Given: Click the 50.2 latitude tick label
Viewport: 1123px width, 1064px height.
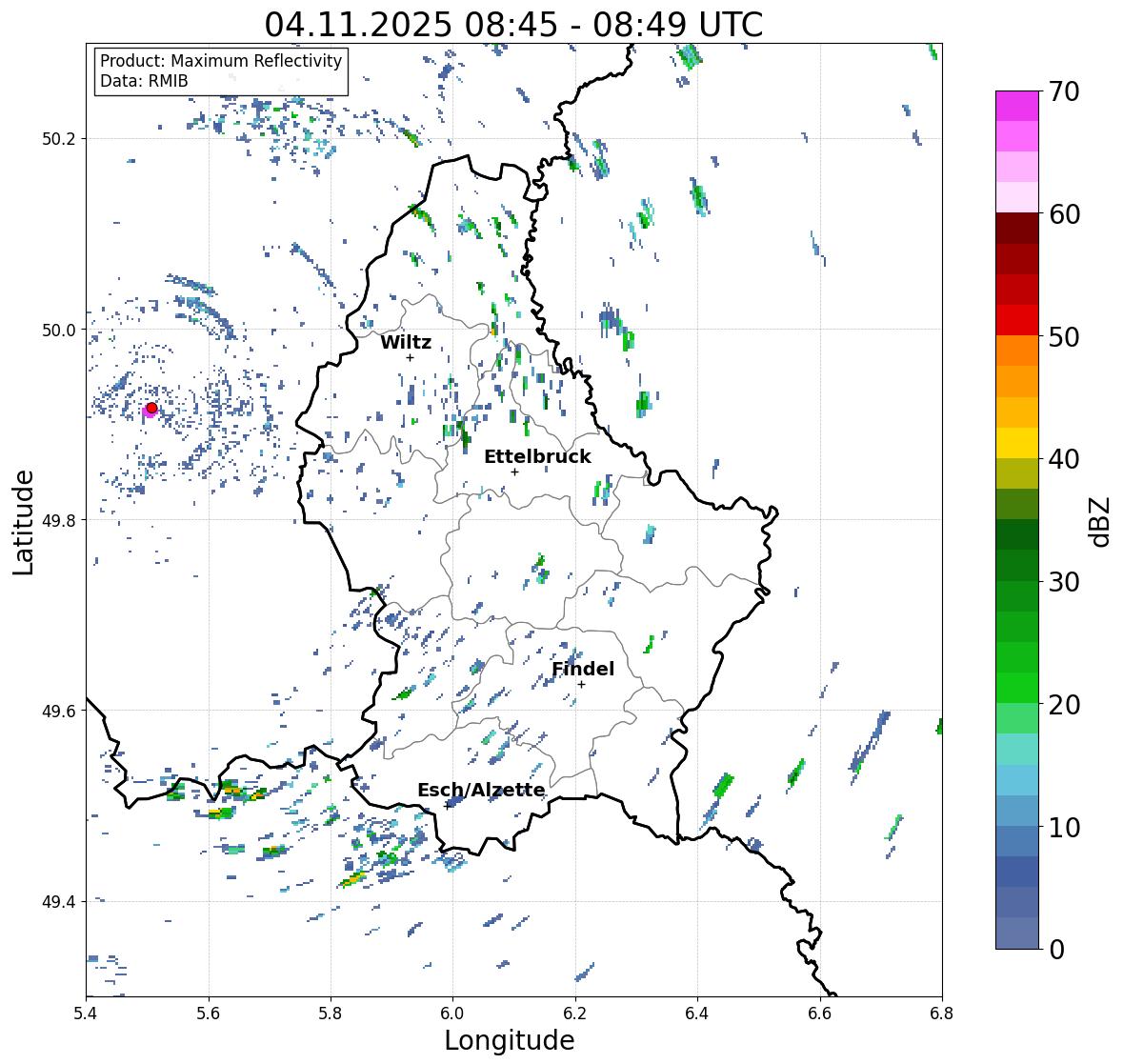Looking at the screenshot, I should coord(59,139).
